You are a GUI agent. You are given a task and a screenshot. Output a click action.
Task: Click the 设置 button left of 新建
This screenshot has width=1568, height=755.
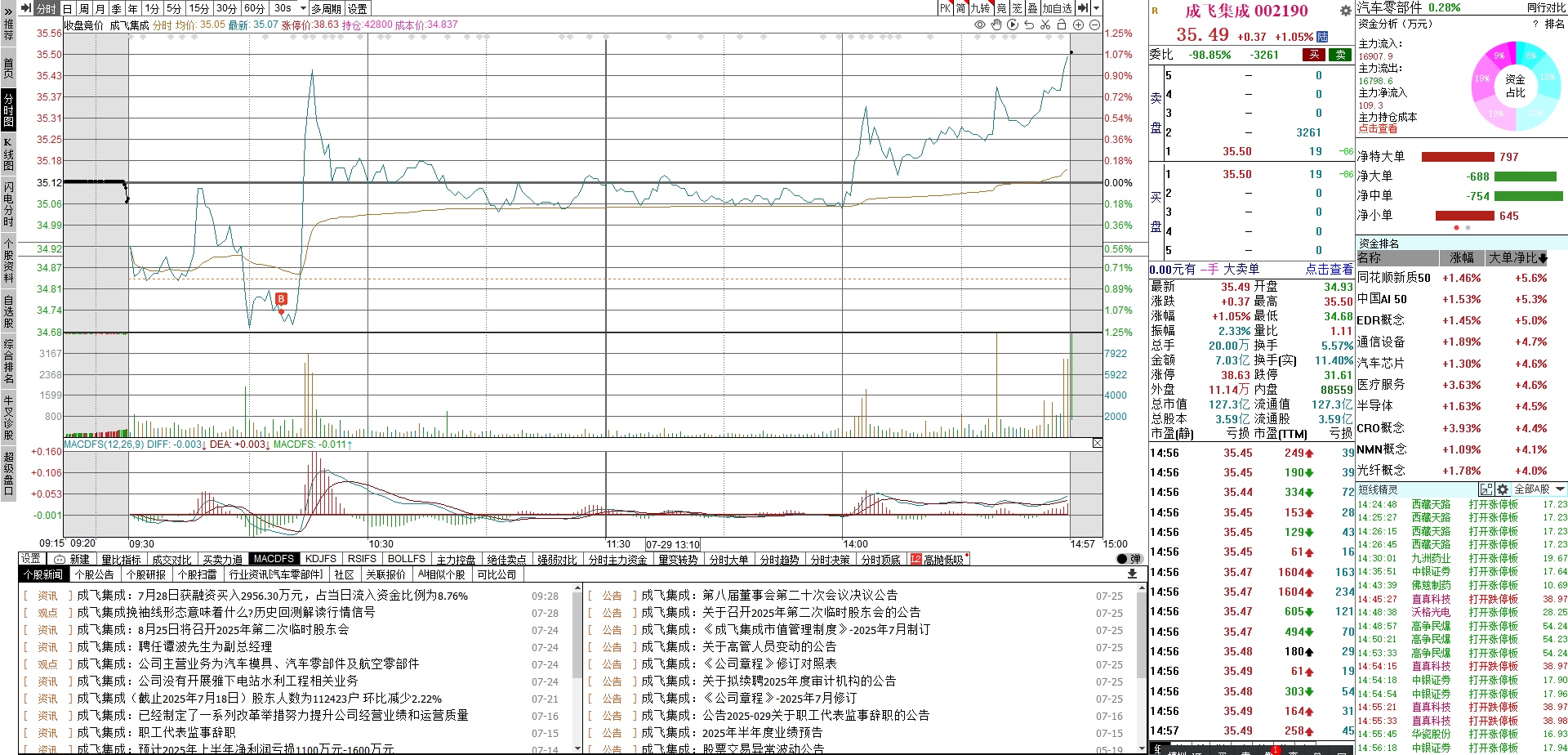coord(31,559)
